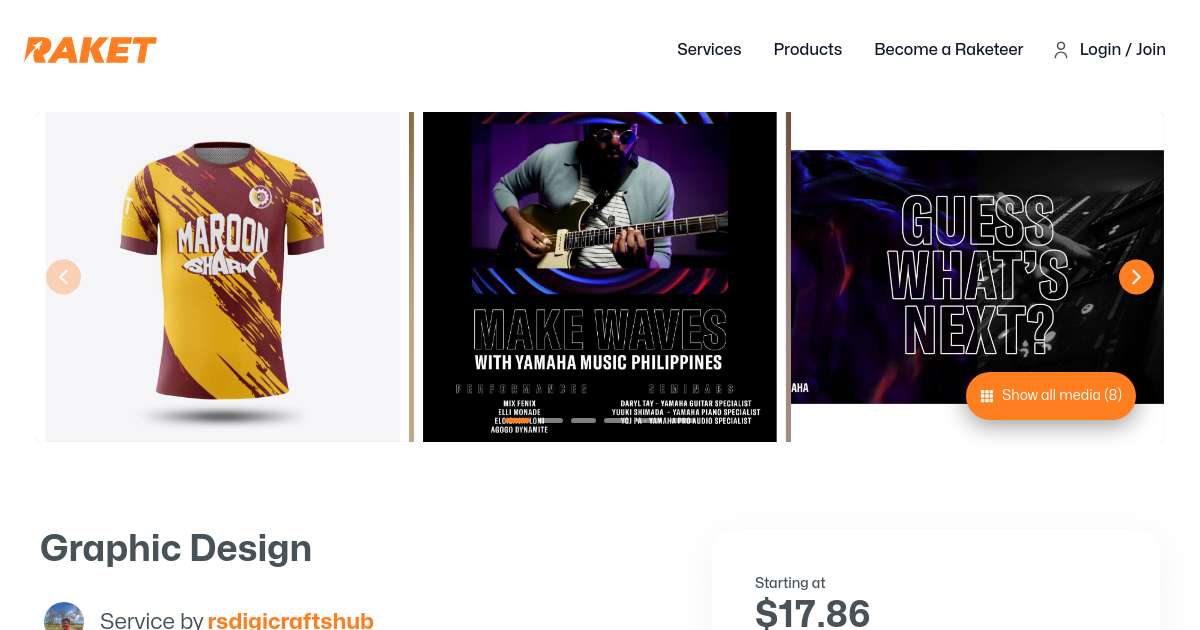1200x630 pixels.
Task: Jump to the third carousel slide indicator
Action: click(583, 420)
